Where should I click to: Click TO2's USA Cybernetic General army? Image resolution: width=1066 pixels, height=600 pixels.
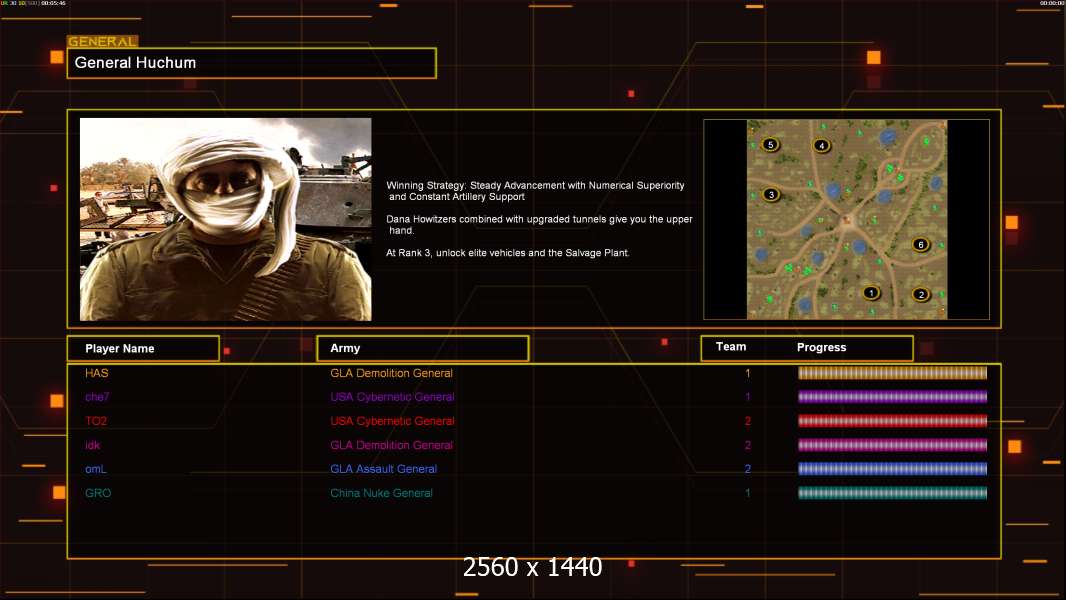pos(392,421)
